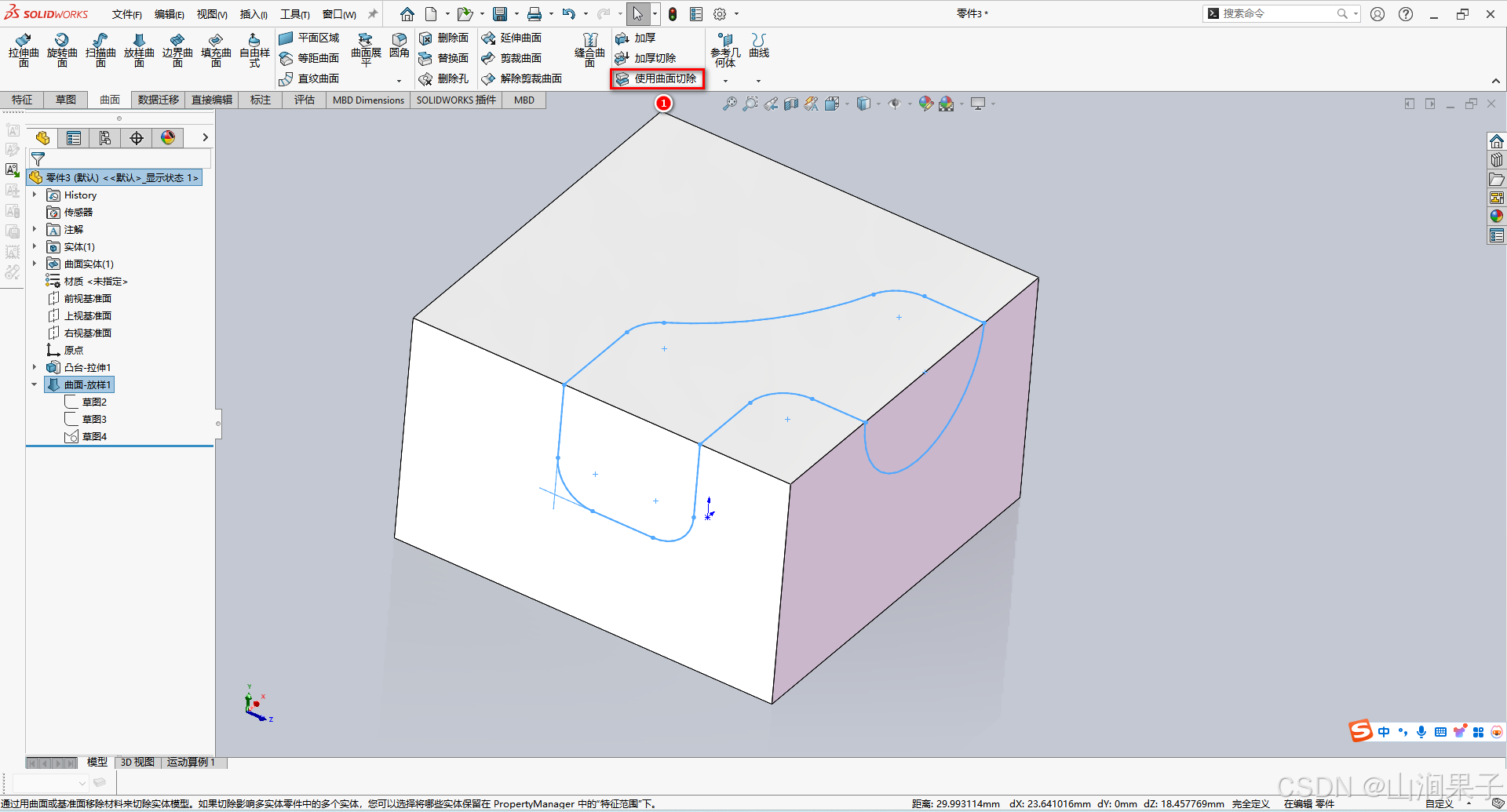Click the Rebuild traffic light icon
The height and width of the screenshot is (812, 1507).
click(673, 14)
